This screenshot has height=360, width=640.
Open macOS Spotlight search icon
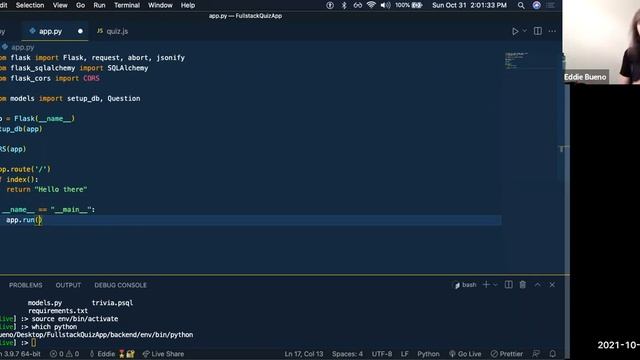click(x=521, y=5)
